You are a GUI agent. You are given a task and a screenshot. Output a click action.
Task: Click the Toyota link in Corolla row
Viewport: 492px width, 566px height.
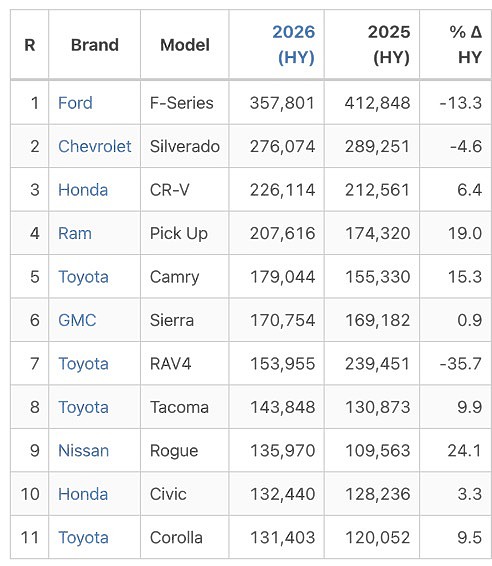(83, 537)
